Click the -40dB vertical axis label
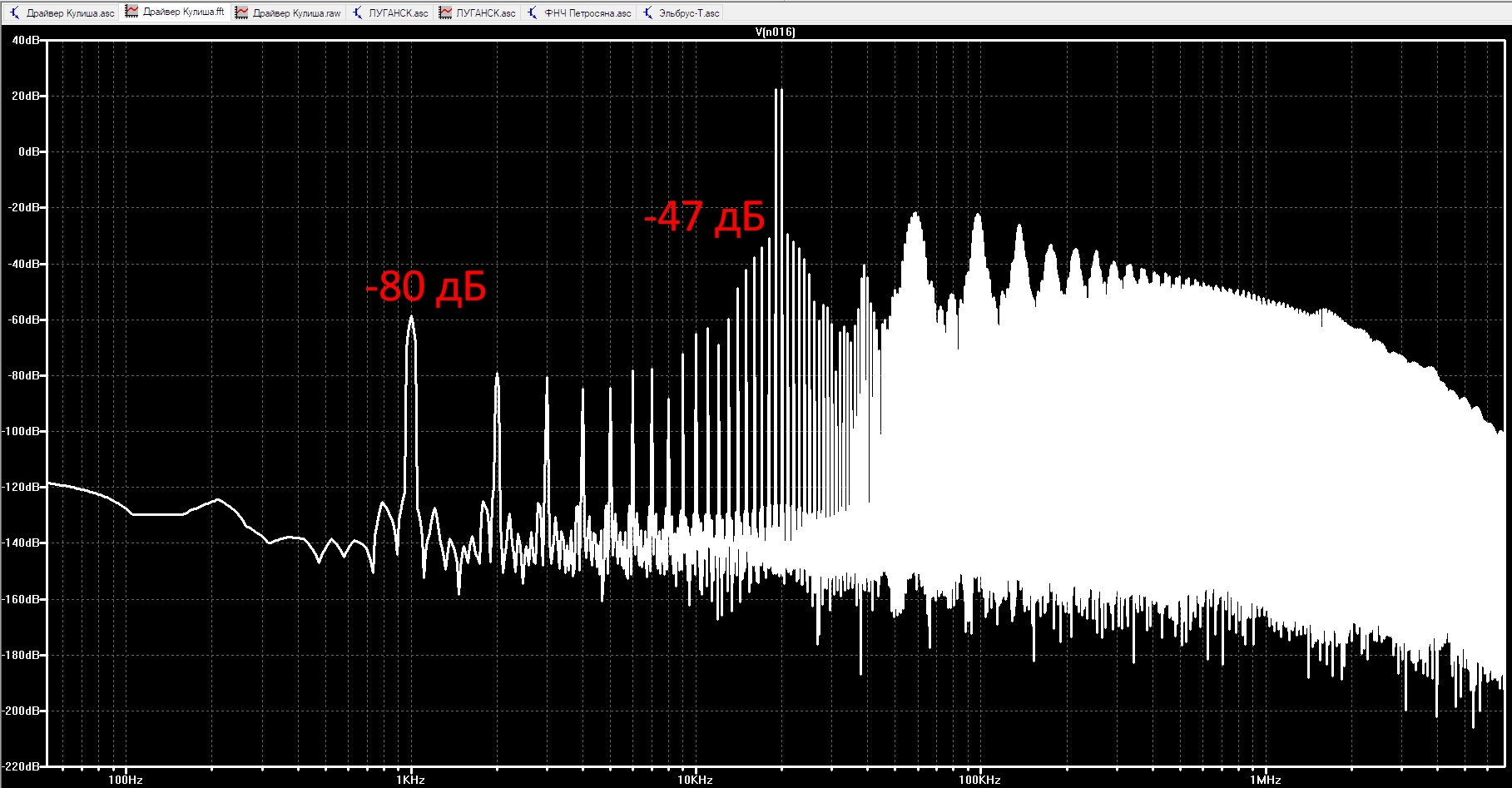 pyautogui.click(x=24, y=264)
